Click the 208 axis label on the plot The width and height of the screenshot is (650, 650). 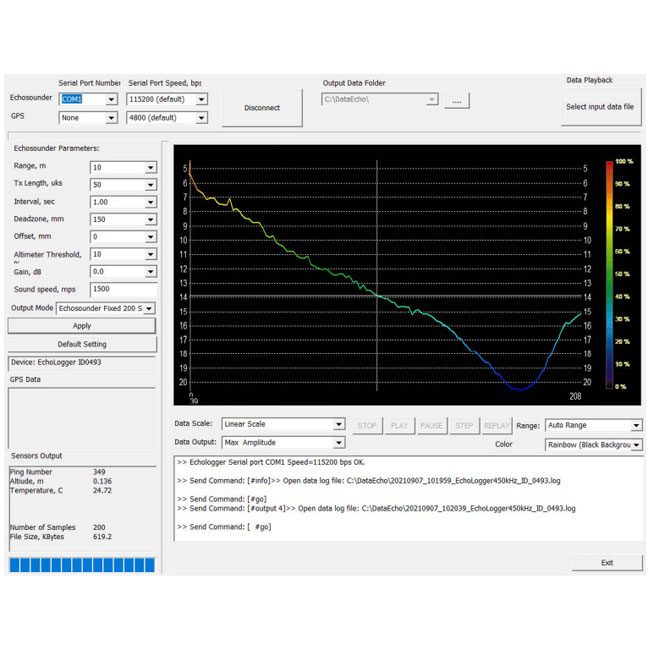(x=575, y=397)
